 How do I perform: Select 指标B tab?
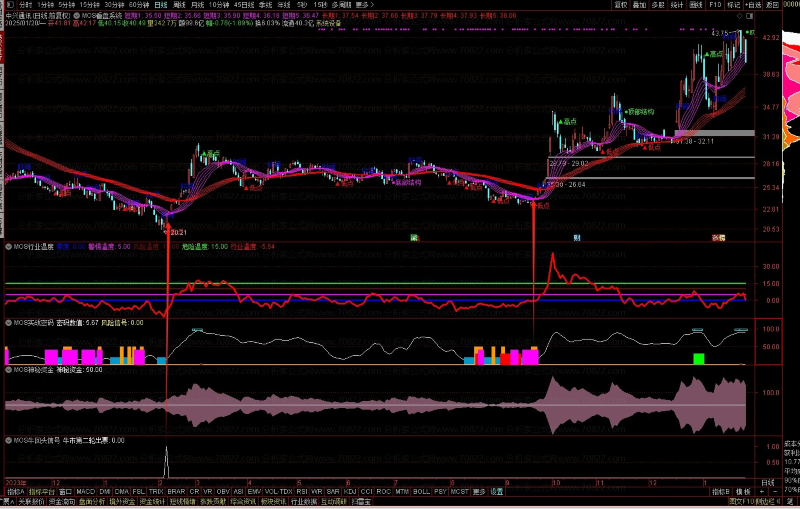[x=721, y=492]
